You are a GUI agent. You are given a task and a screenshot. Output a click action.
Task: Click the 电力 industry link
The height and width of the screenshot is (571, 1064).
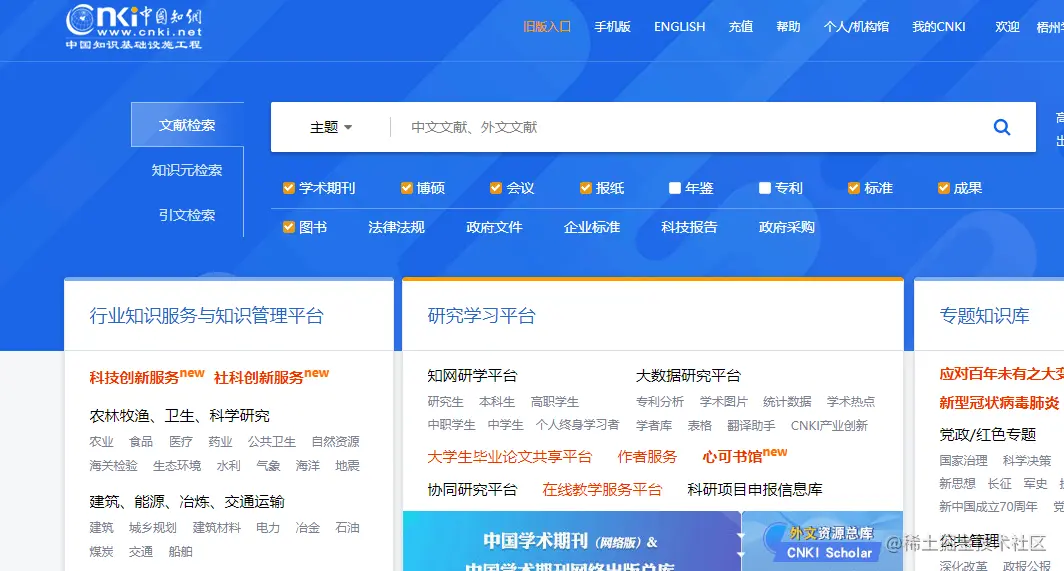(x=267, y=527)
